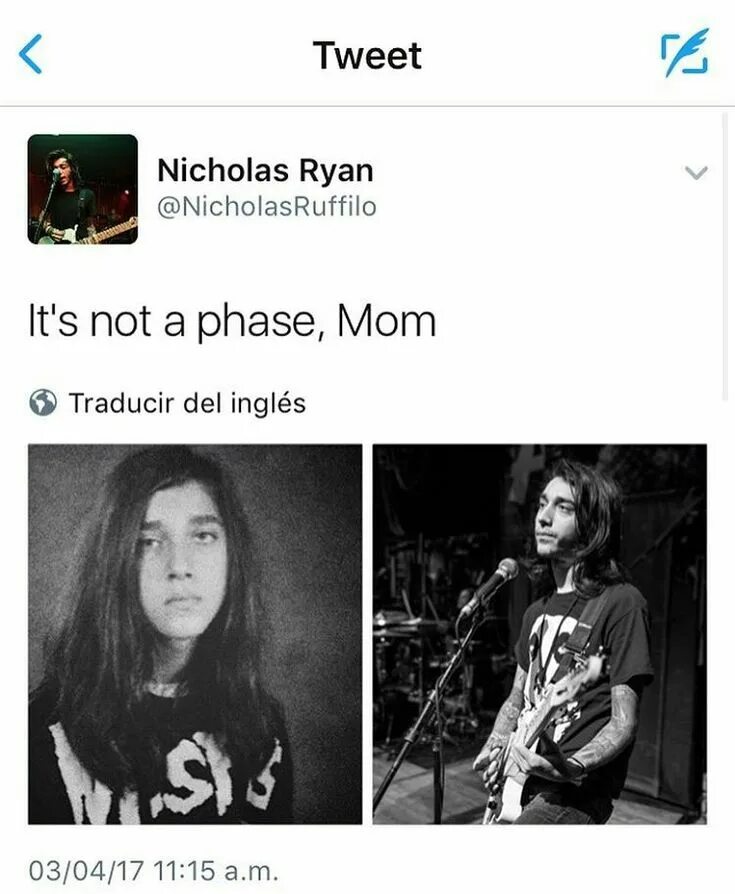This screenshot has height=894, width=735.
Task: Open the @NicholasRuffilo handle
Action: [x=267, y=207]
